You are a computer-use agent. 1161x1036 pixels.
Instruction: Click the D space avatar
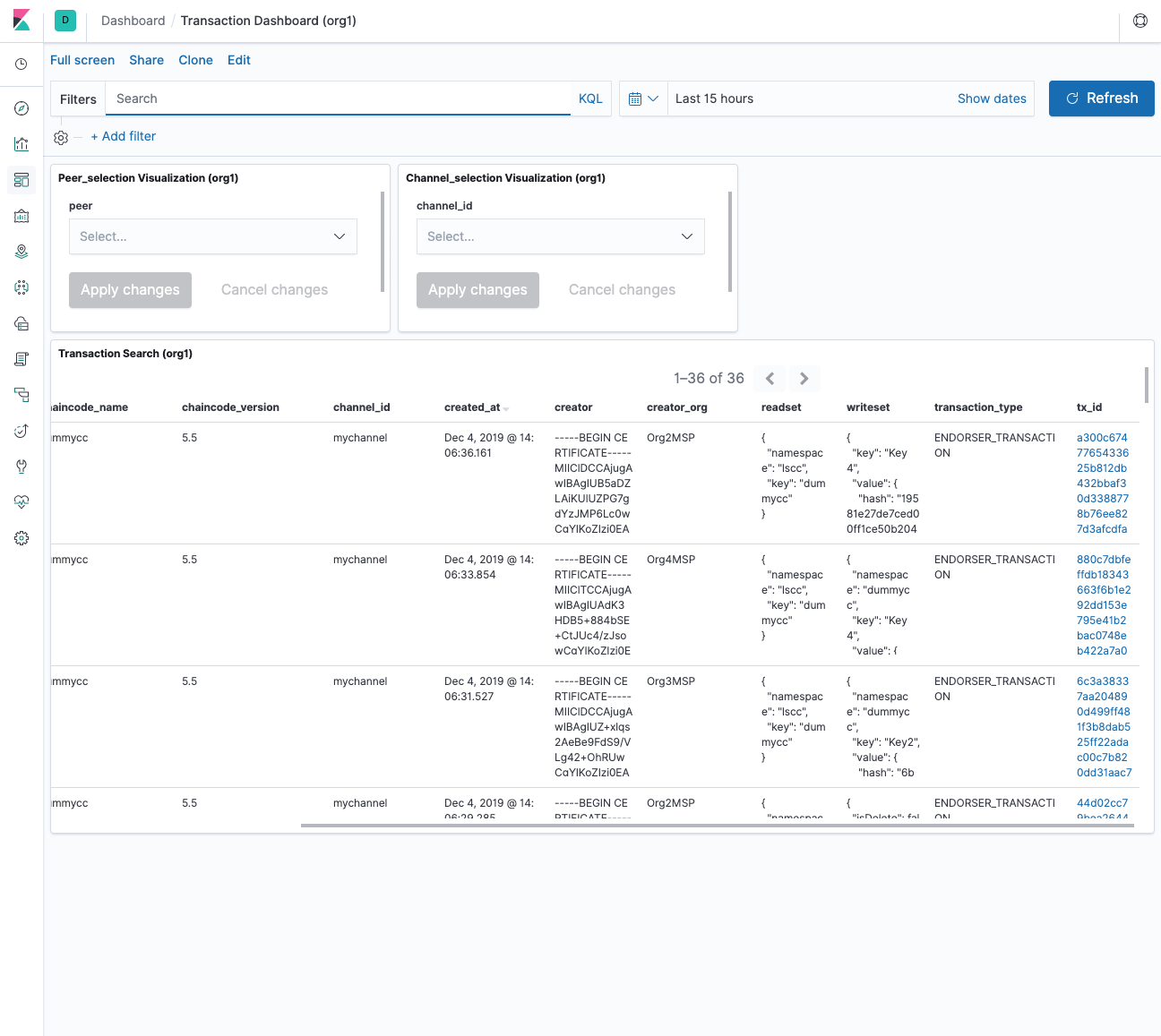pyautogui.click(x=65, y=20)
